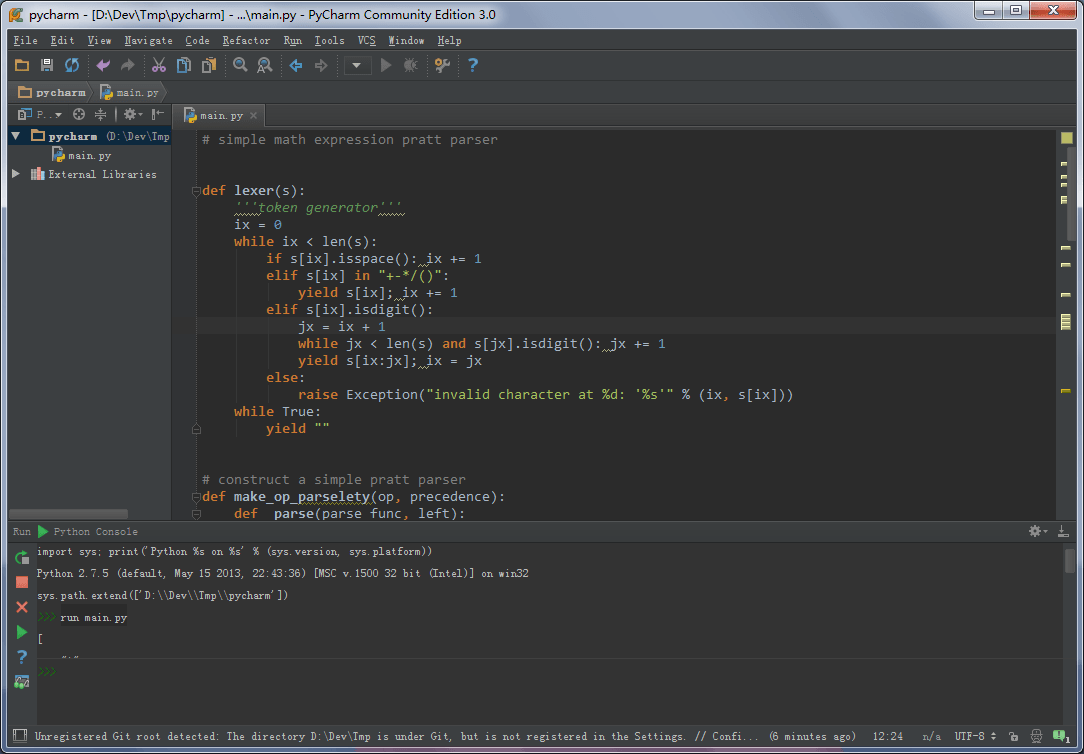This screenshot has height=754, width=1084.
Task: Close the main.py editor tab
Action: (251, 114)
